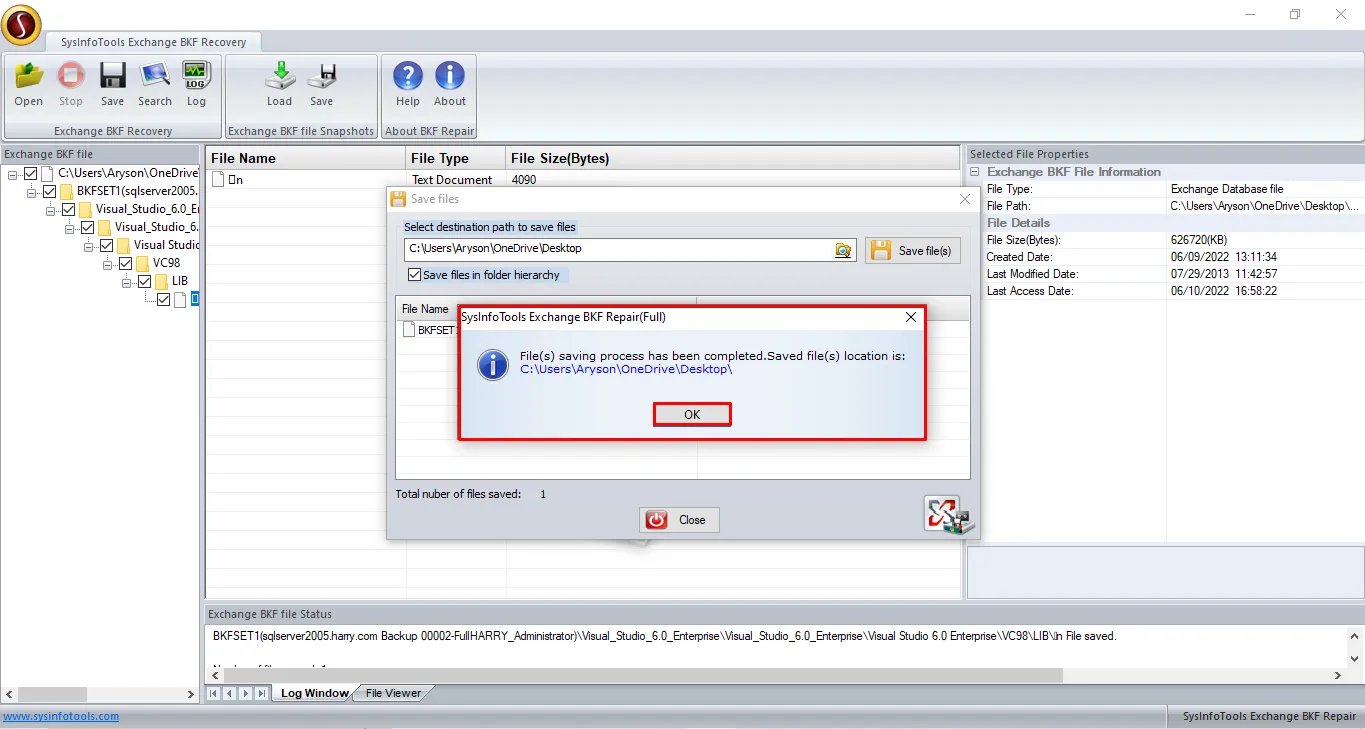Collapse the node directly above Visual Studio
The image size is (1365, 729).
[70, 227]
